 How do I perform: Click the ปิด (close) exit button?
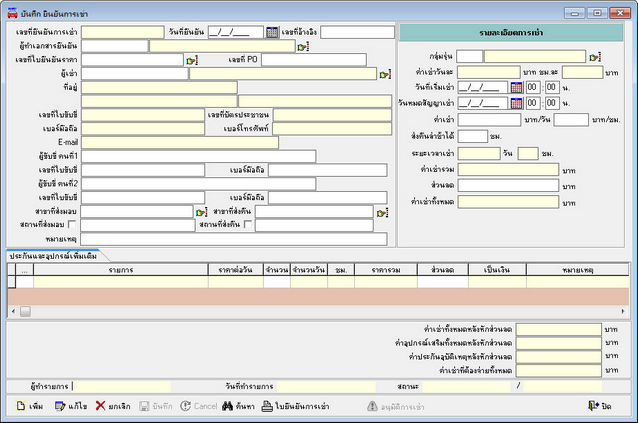(x=600, y=406)
